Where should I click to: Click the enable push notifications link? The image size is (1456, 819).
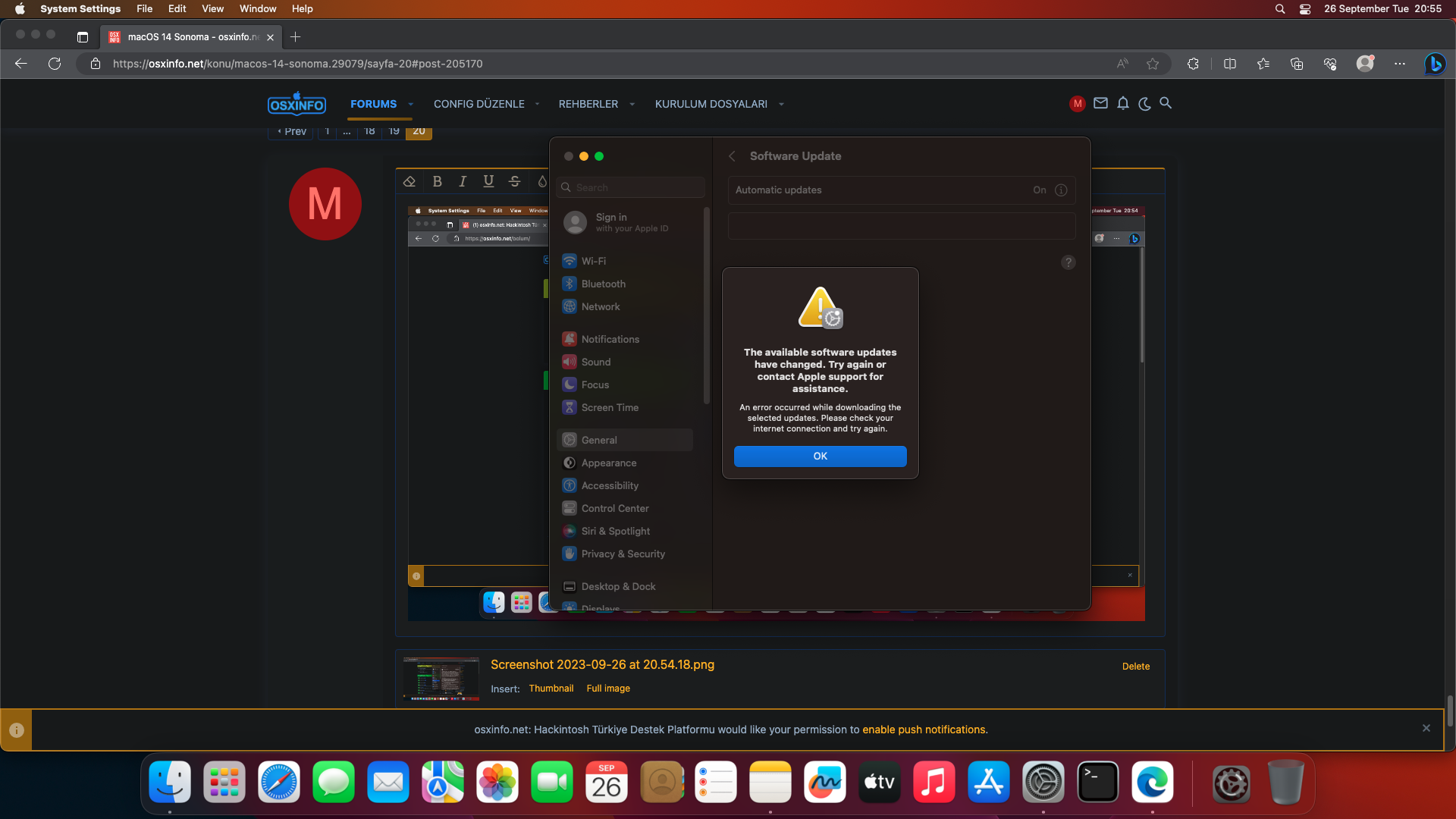[924, 729]
